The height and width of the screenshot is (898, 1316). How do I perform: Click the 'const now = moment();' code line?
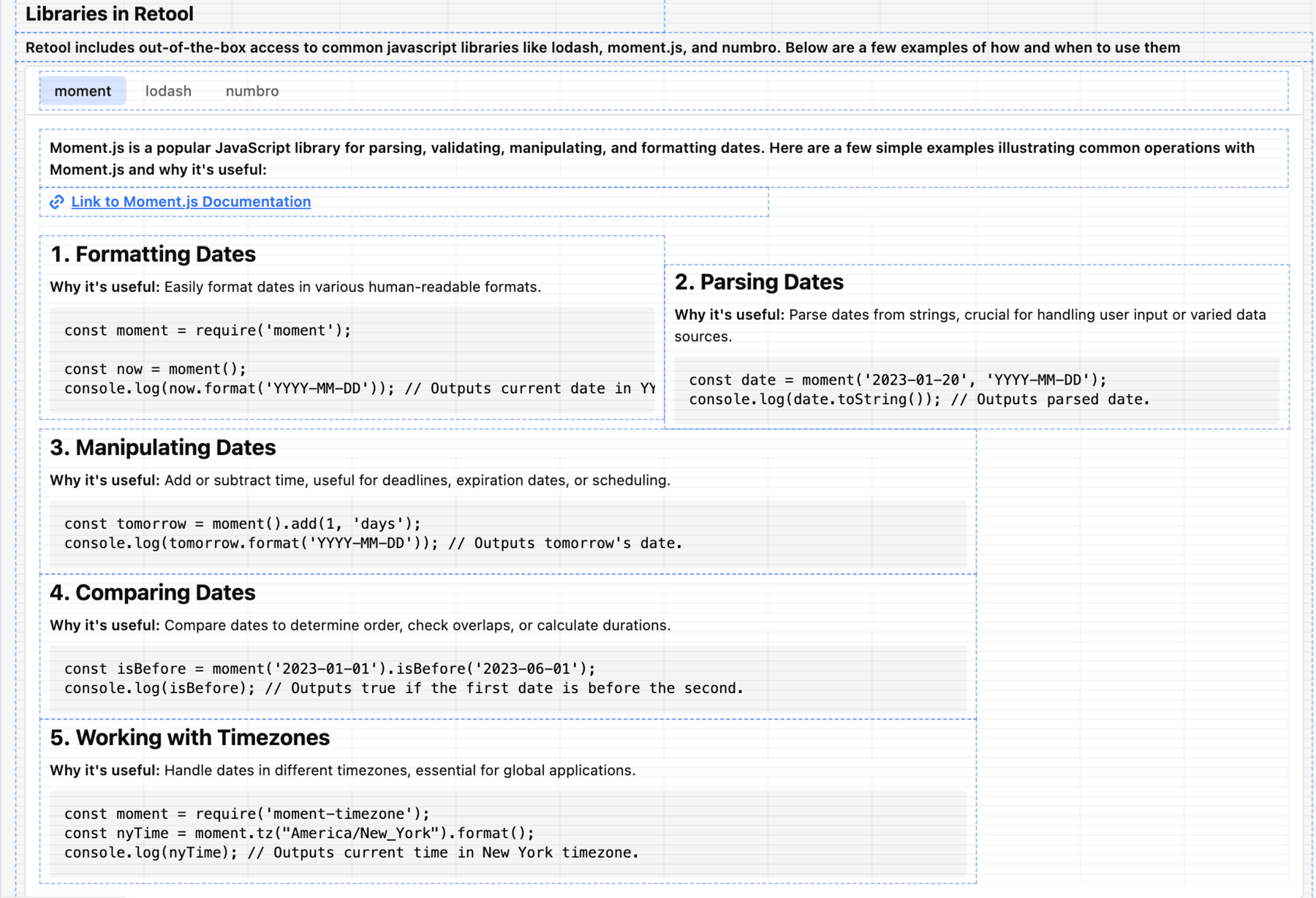coord(156,369)
